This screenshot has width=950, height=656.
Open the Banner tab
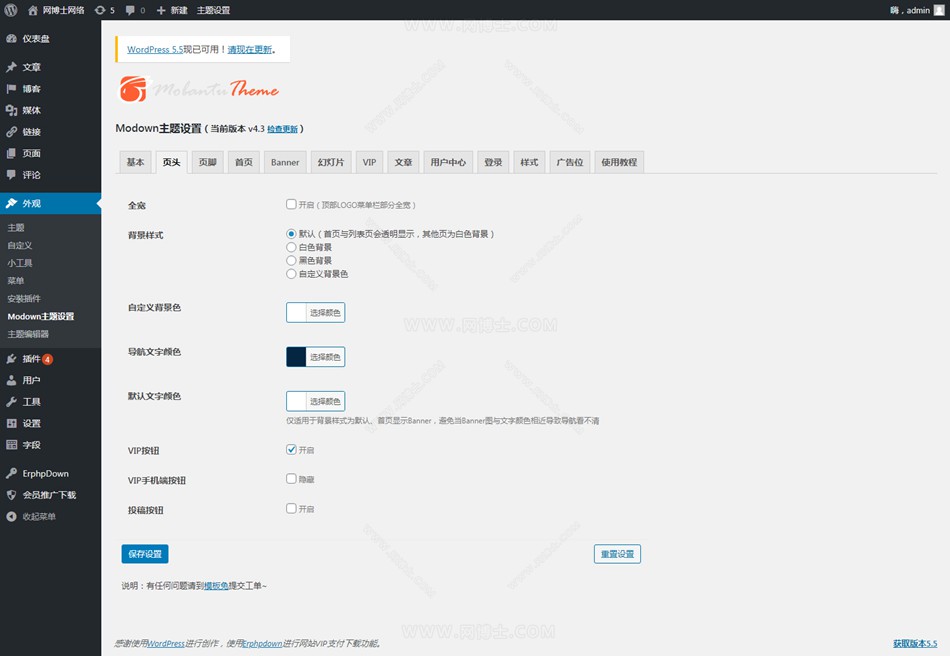(285, 162)
